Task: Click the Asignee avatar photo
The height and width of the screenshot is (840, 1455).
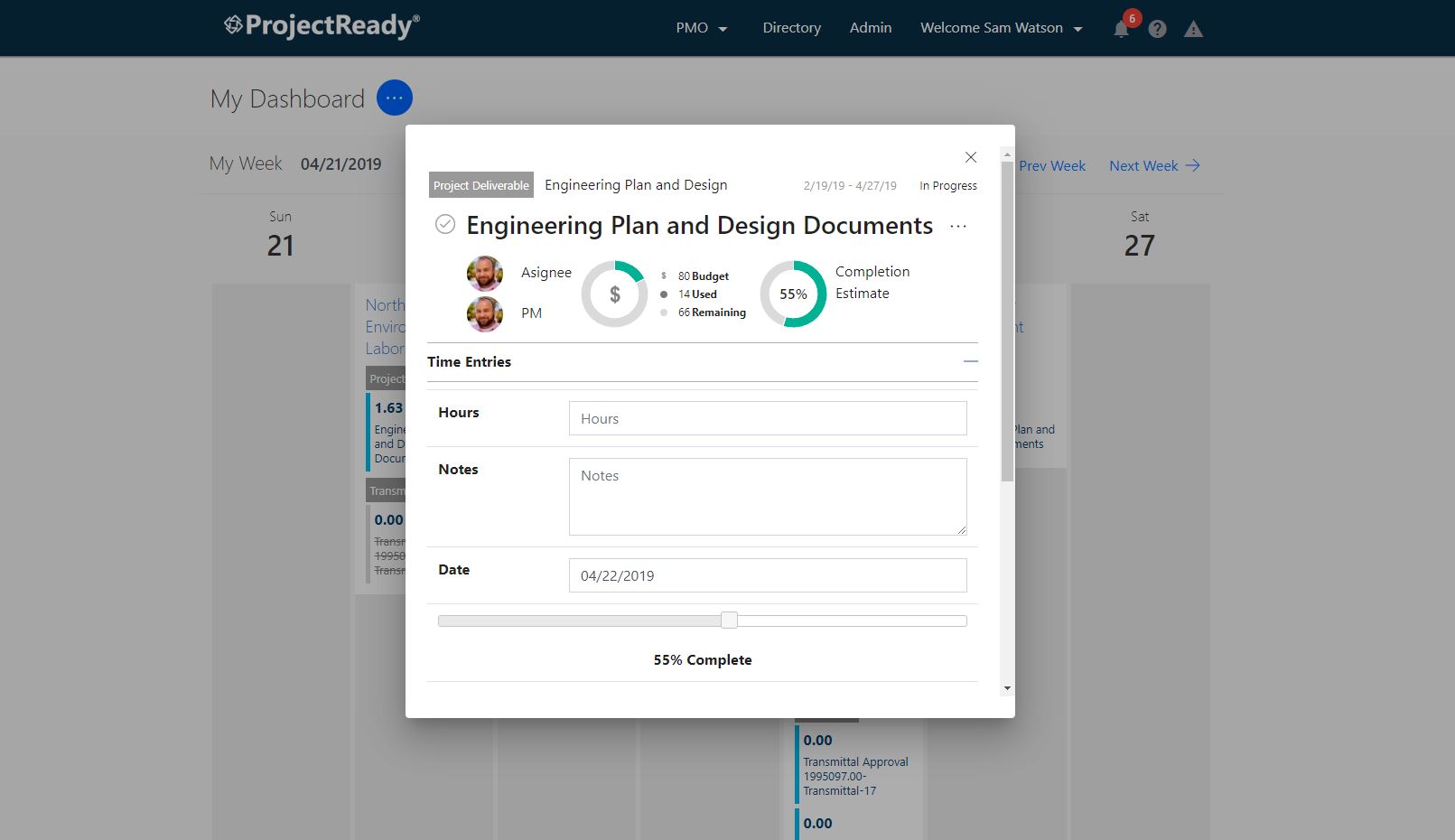Action: pyautogui.click(x=485, y=273)
